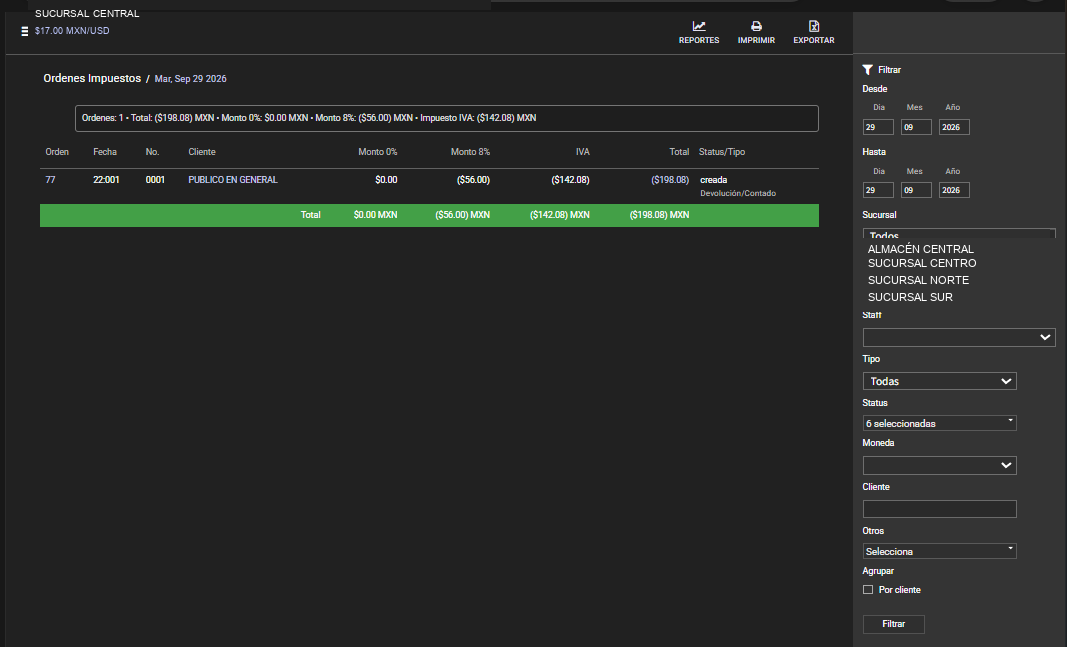
Task: Click the Desde Dia input field
Action: [878, 127]
